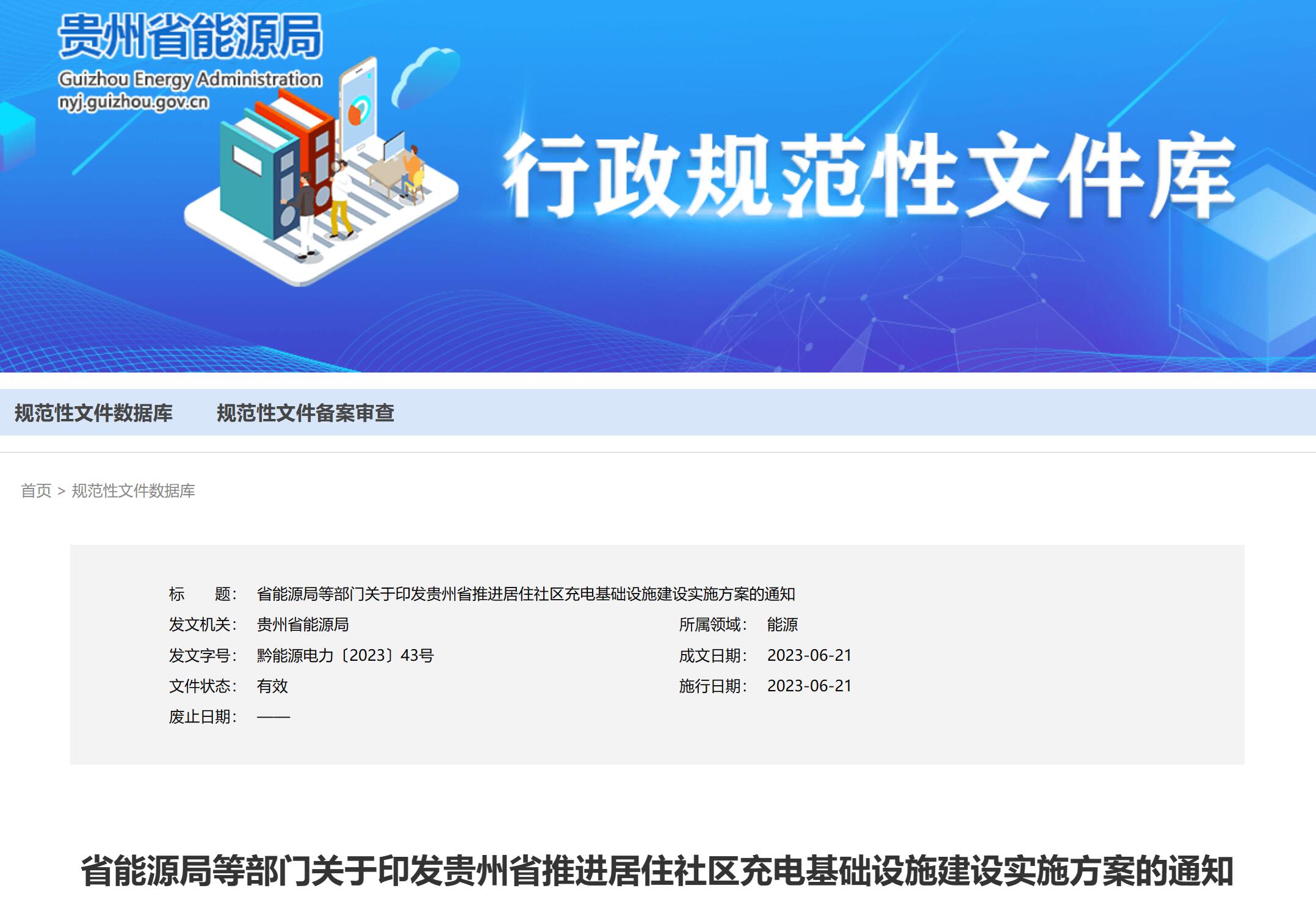Screen dimensions: 1316x902
Task: Click file status value 有效
Action: click(272, 686)
